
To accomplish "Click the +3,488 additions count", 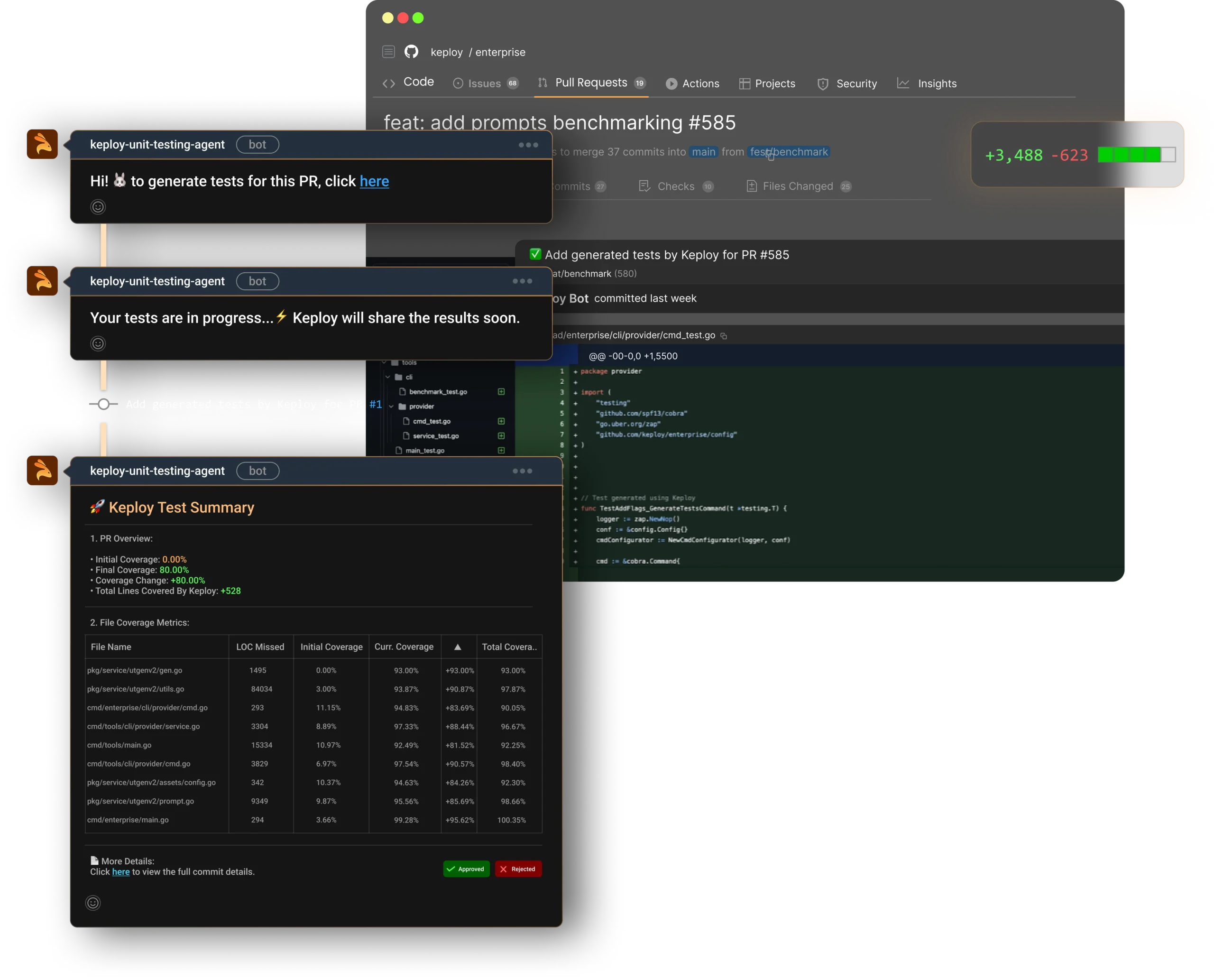I will (1013, 155).
